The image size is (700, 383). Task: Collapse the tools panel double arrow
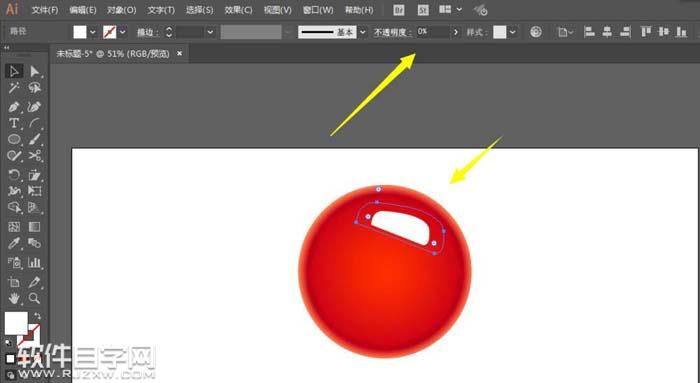click(x=7, y=48)
